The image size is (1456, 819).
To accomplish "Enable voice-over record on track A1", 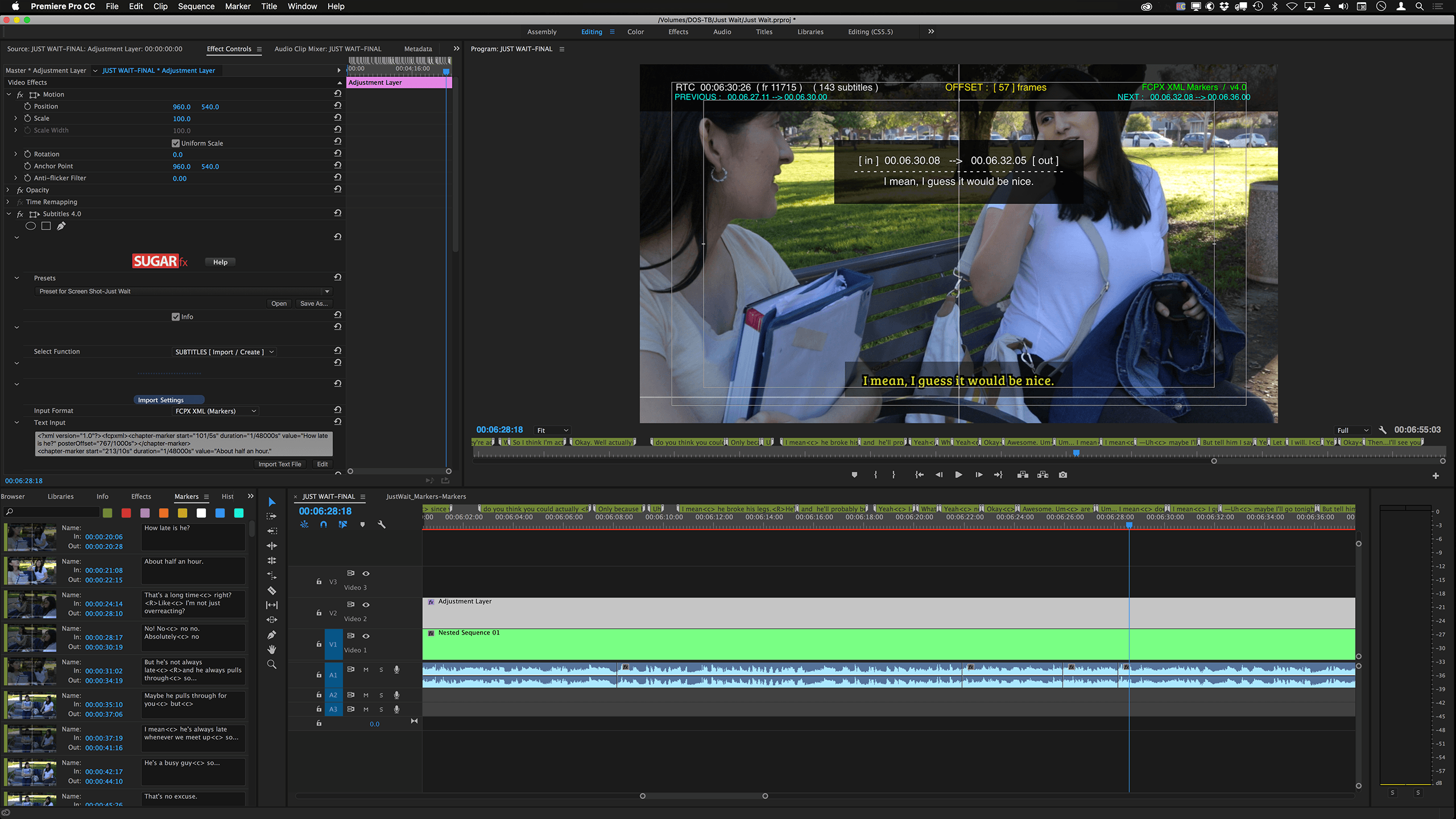I will pos(397,669).
